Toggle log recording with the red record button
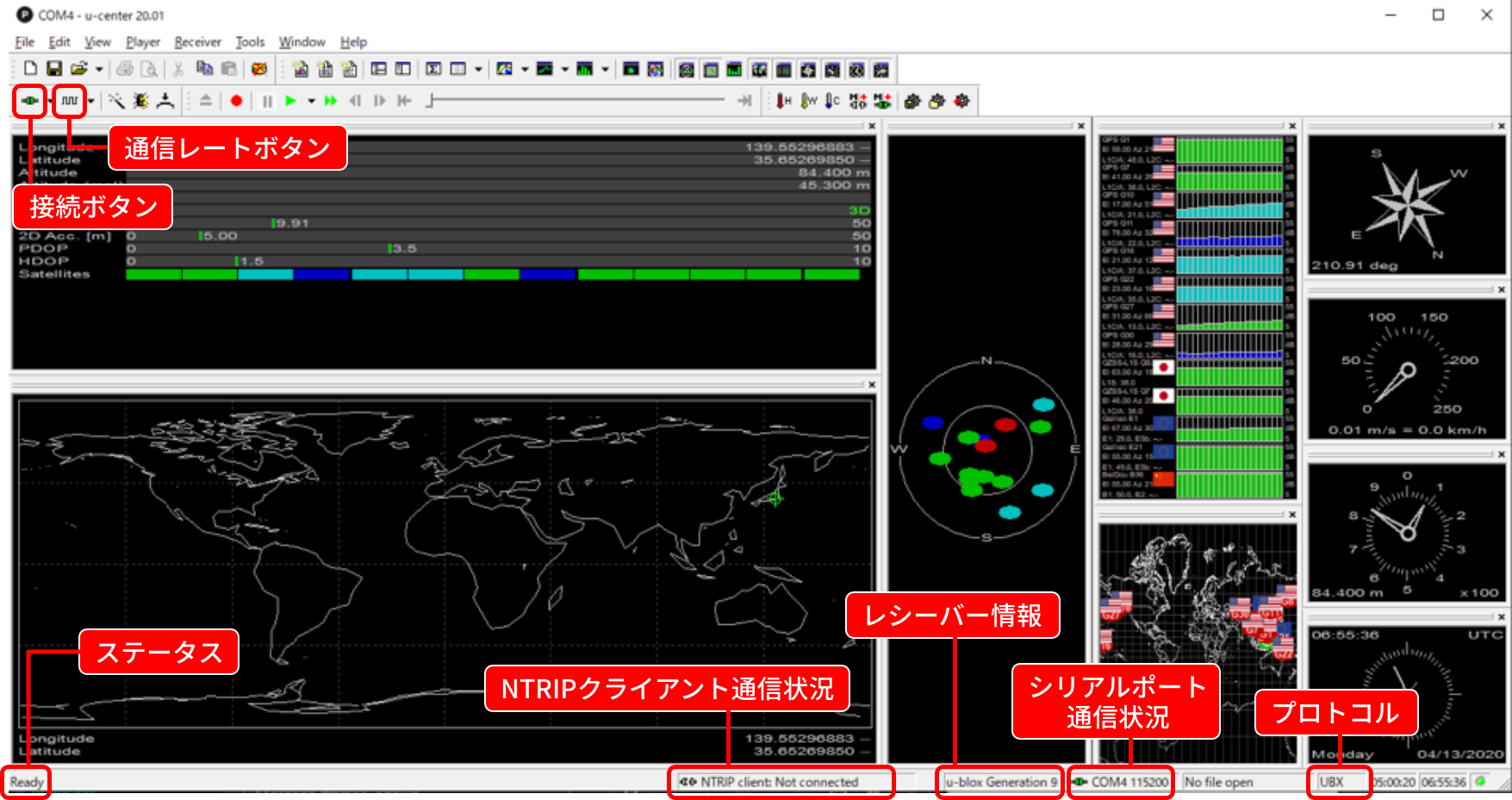The image size is (1512, 800). 235,101
